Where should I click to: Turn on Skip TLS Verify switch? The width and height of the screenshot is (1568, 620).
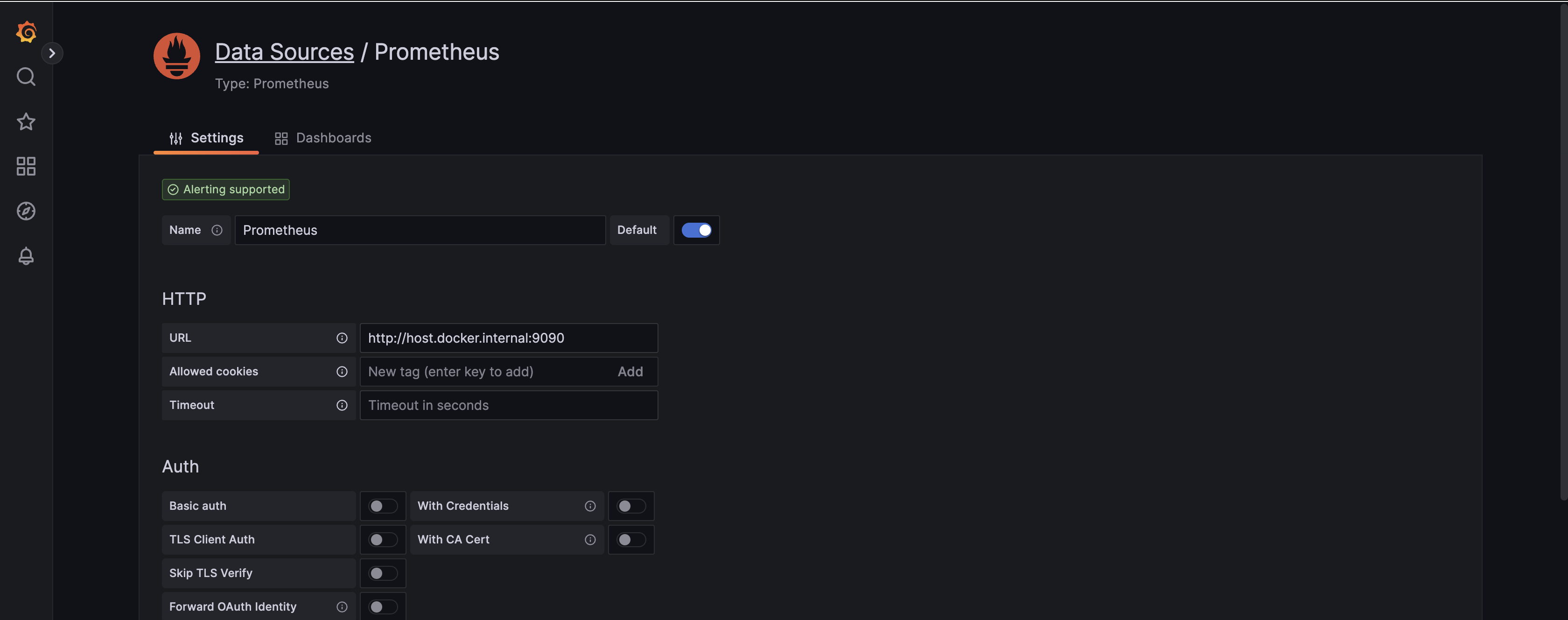click(383, 574)
